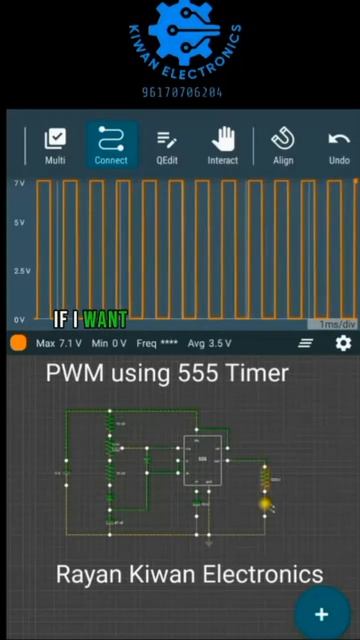Tap the plus add component button
Viewport: 360px width, 640px height.
(322, 613)
